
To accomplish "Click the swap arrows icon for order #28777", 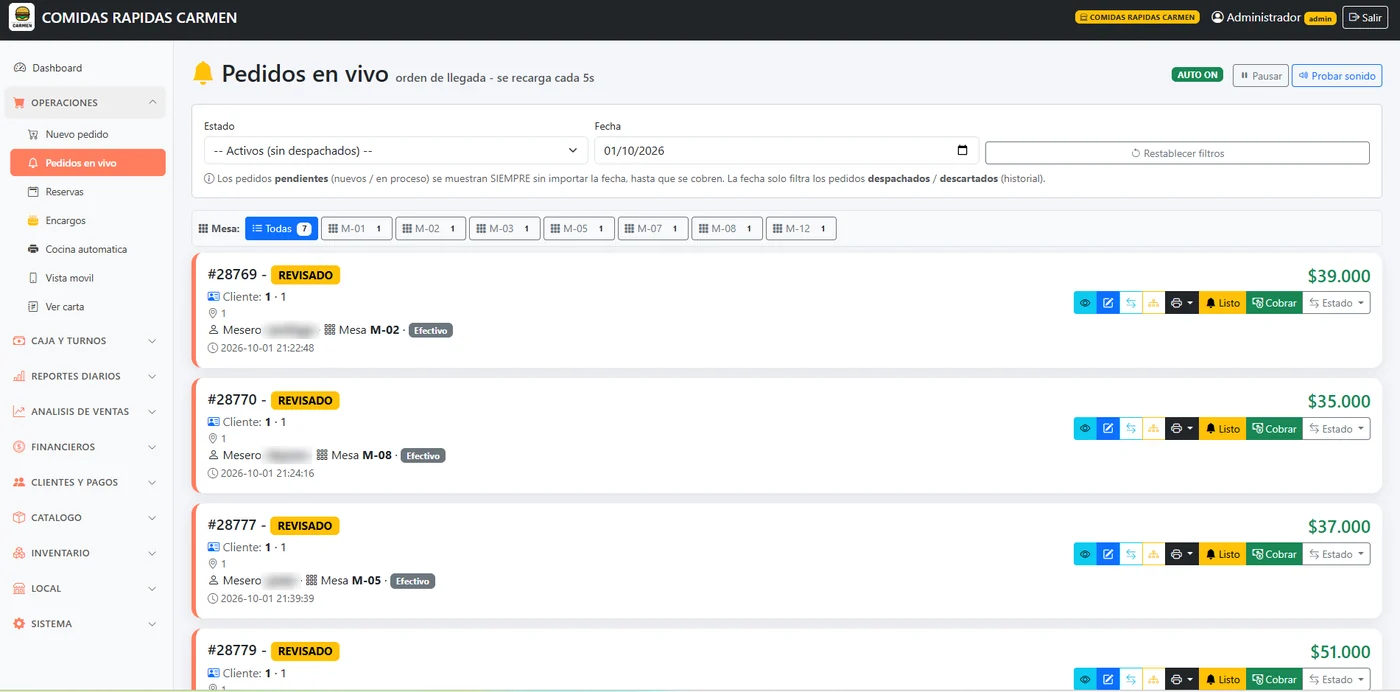I will (x=1131, y=554).
